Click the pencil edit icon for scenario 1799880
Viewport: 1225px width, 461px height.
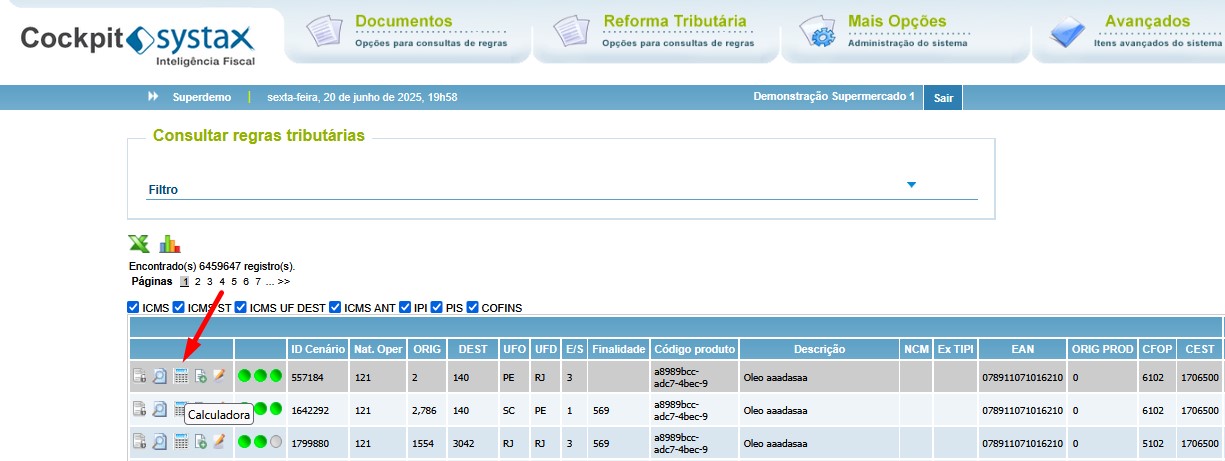218,441
